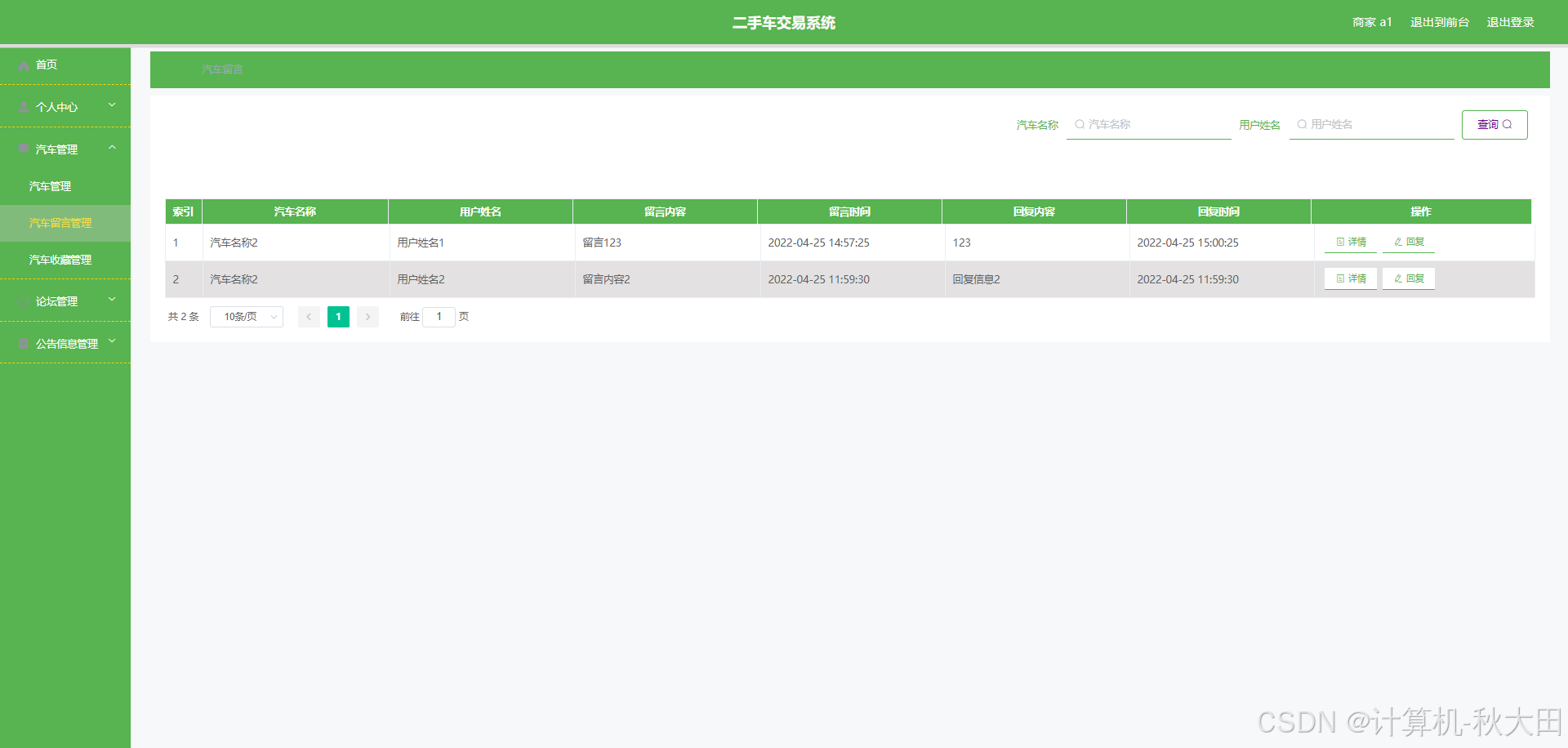The image size is (1568, 748).
Task: Click the 留言内容 column header
Action: coord(665,211)
